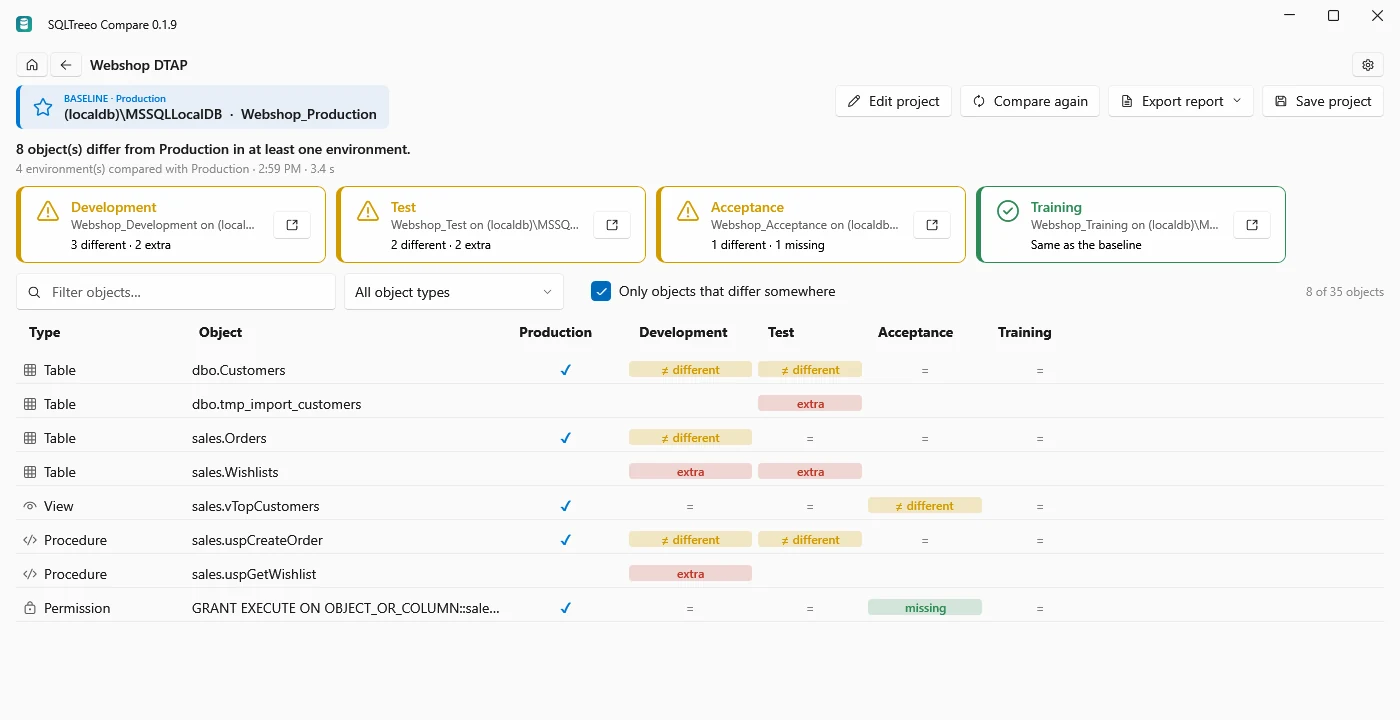The height and width of the screenshot is (720, 1400).
Task: Click the baseline star icon
Action: pyautogui.click(x=43, y=107)
